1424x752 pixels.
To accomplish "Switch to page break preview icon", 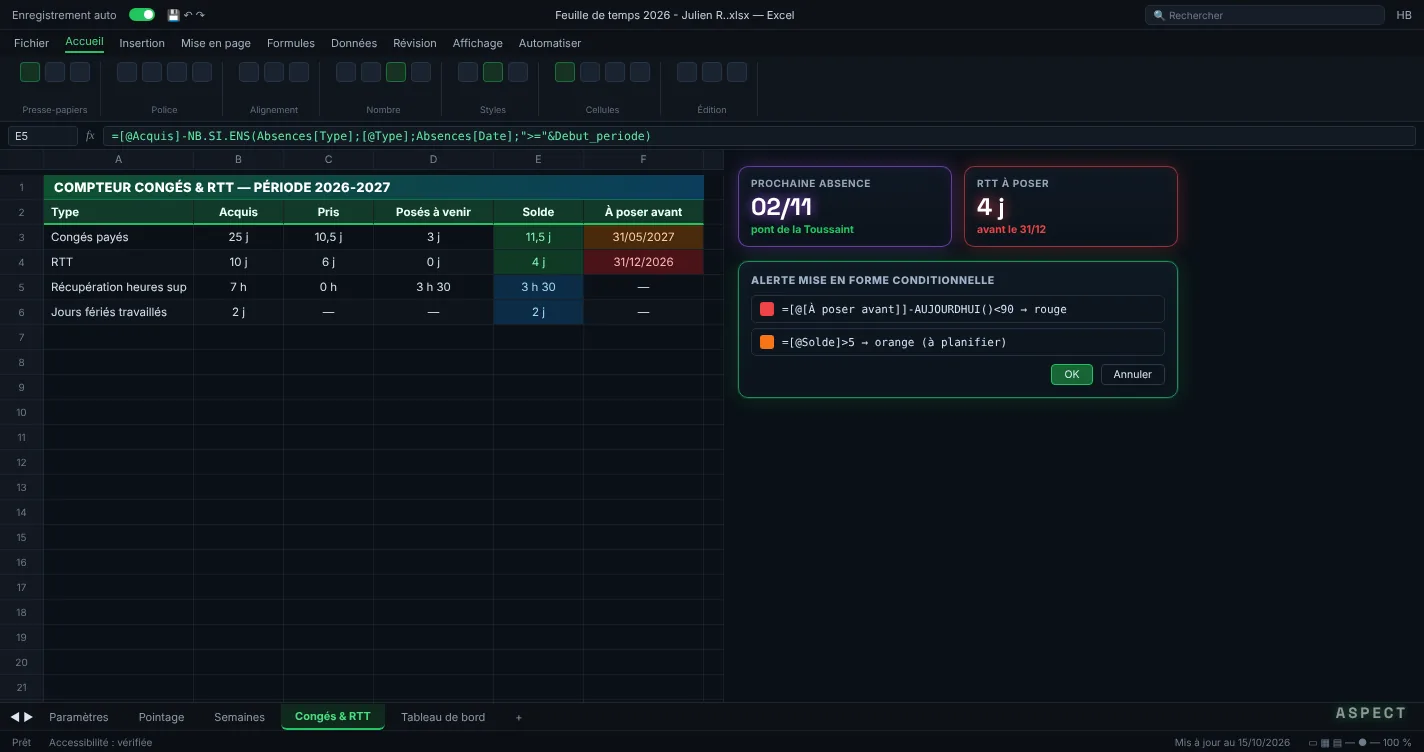I will 1337,743.
